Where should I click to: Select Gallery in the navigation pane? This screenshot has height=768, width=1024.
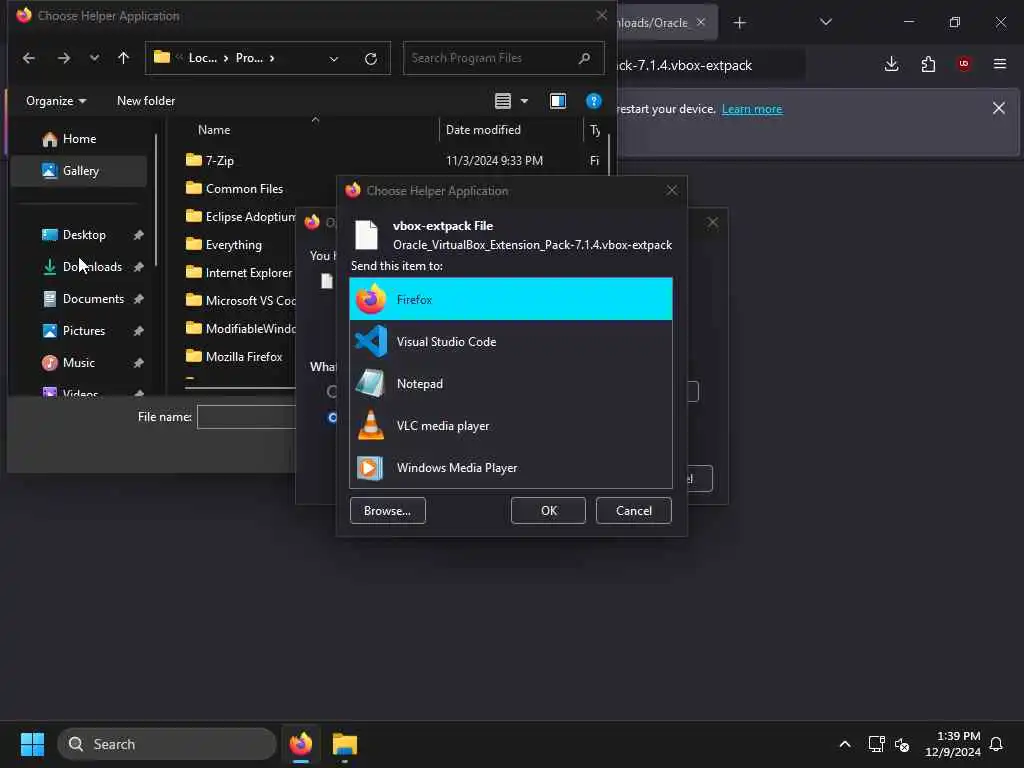(78, 170)
